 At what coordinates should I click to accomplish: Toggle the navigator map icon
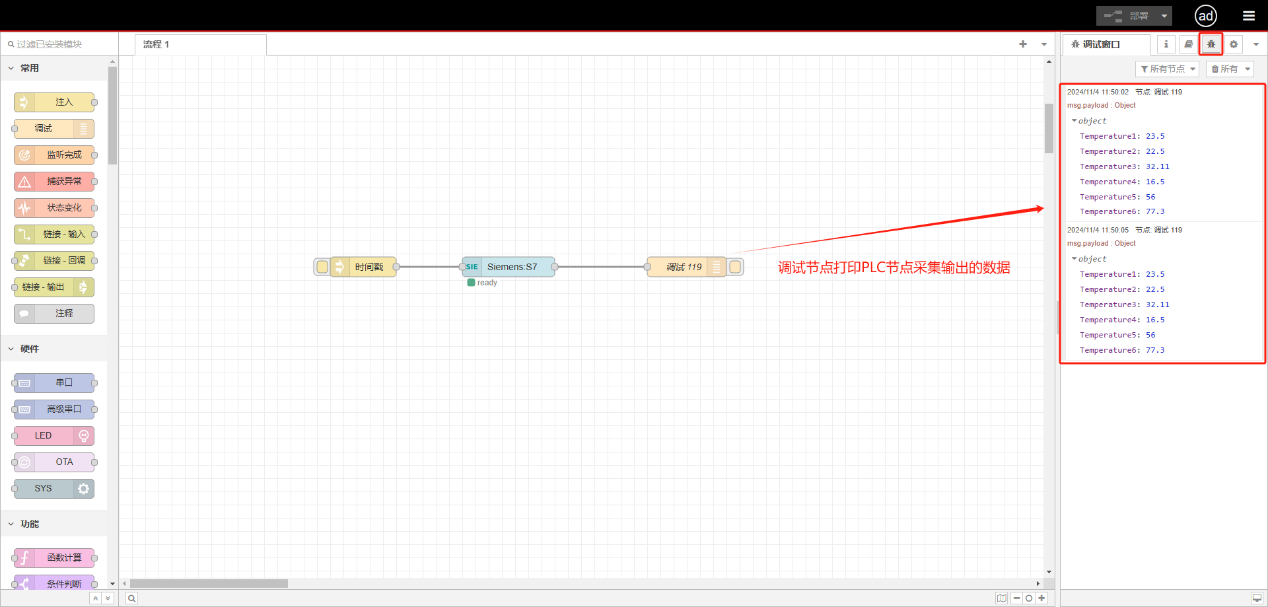coord(1002,598)
